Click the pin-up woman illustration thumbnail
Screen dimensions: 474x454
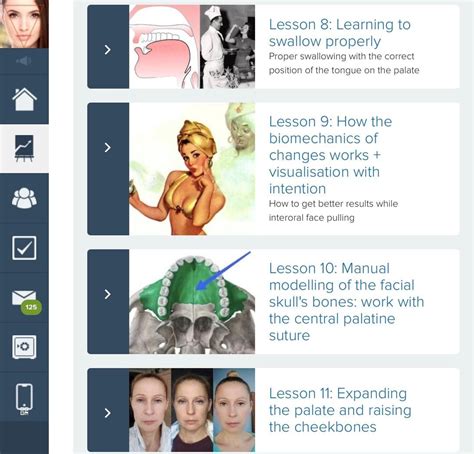[x=192, y=169]
